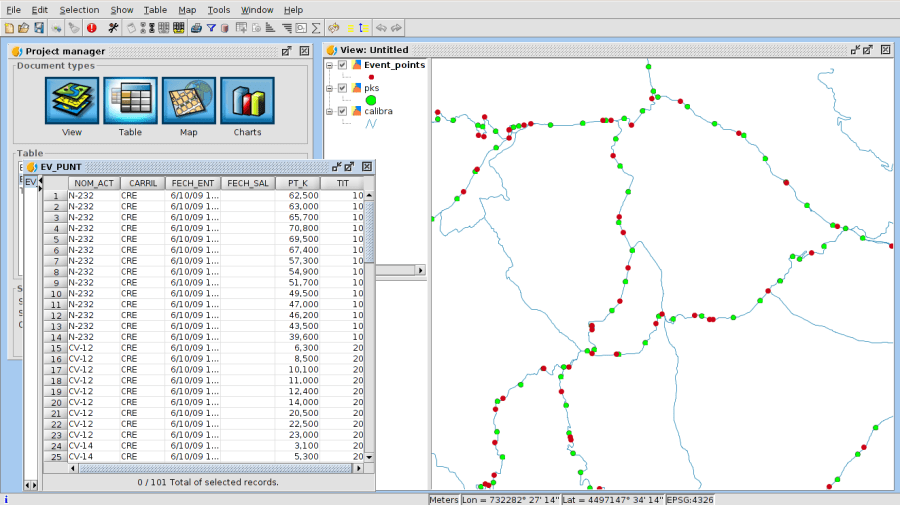The width and height of the screenshot is (900, 505).
Task: Open the Tools menu
Action: tap(219, 9)
